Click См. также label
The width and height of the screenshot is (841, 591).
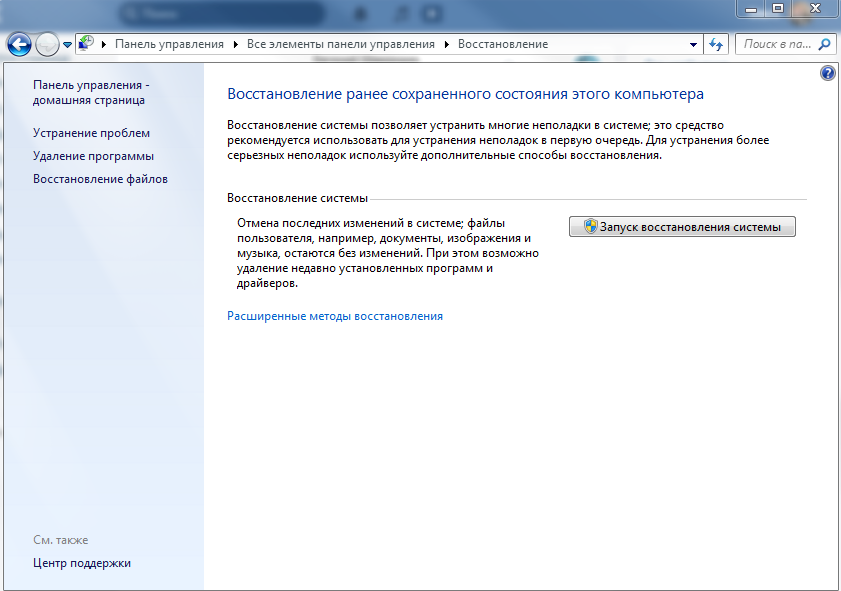[61, 540]
